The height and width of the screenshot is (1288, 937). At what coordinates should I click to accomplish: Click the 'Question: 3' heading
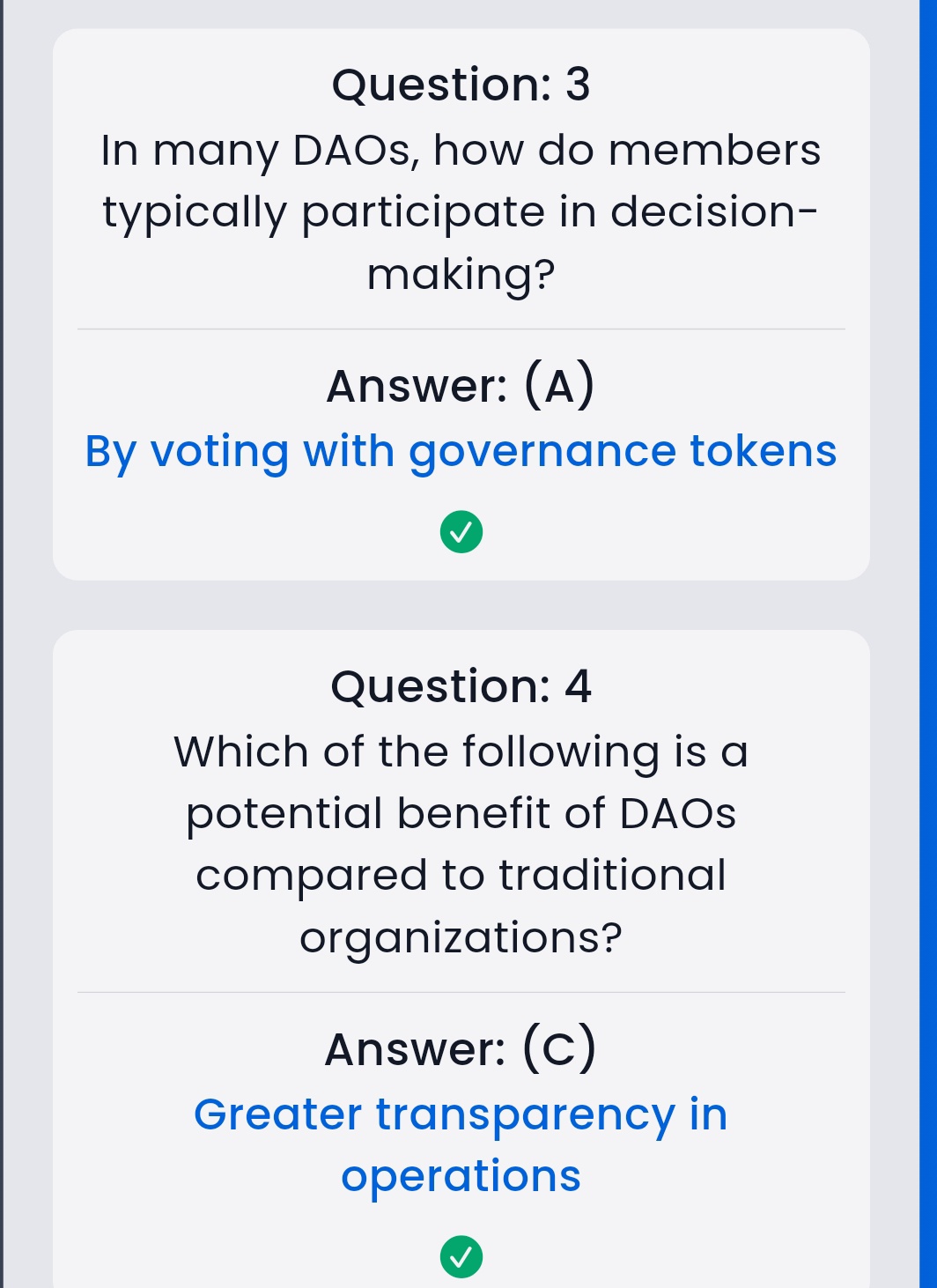[x=461, y=85]
